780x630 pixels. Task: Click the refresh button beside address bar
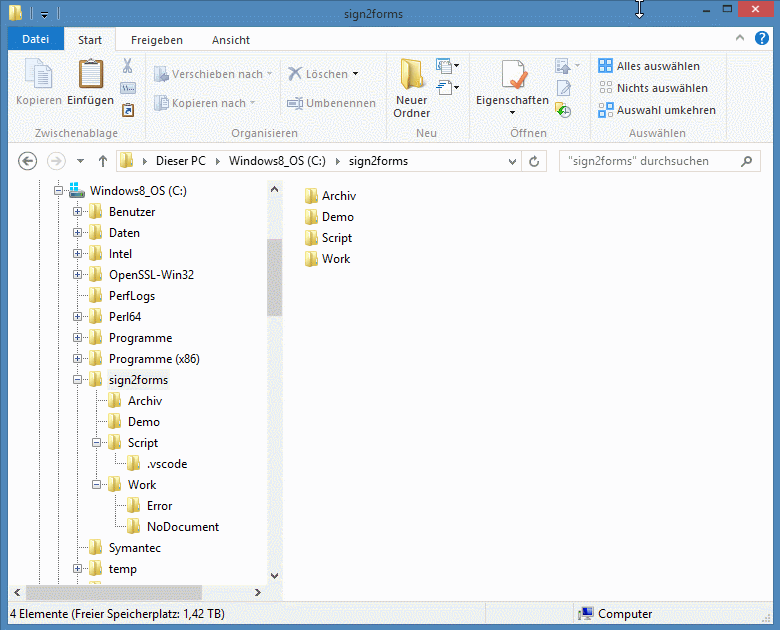coord(535,161)
